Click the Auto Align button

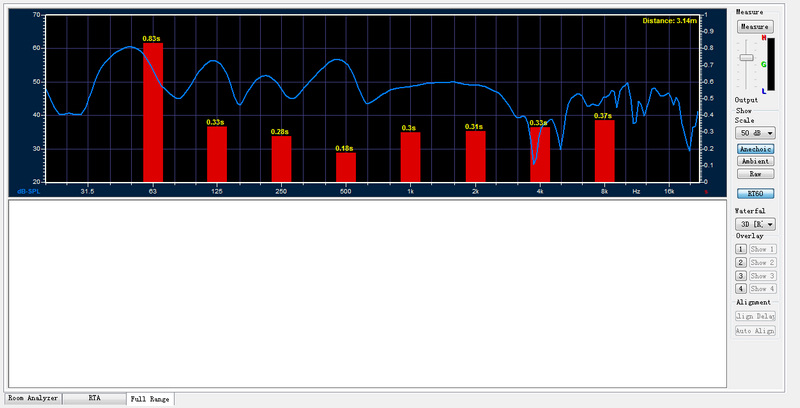[x=755, y=331]
